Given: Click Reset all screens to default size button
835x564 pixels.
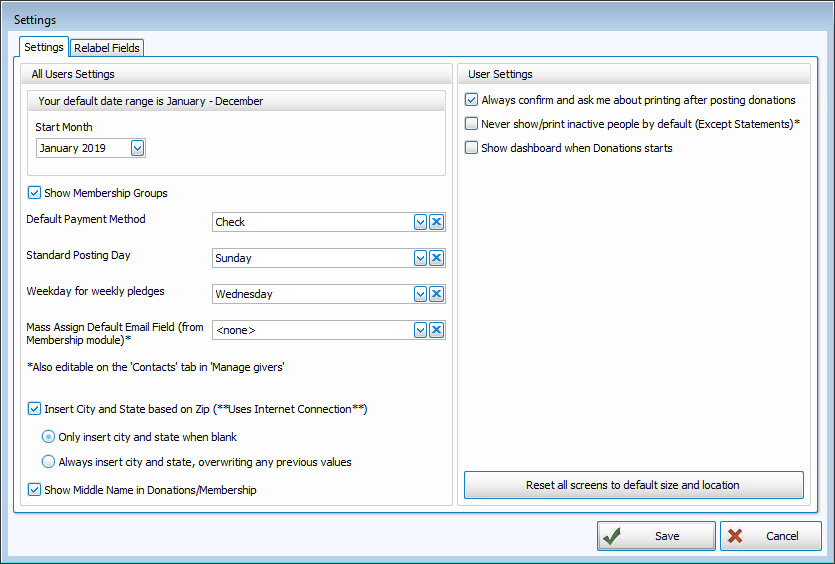Looking at the screenshot, I should [633, 485].
